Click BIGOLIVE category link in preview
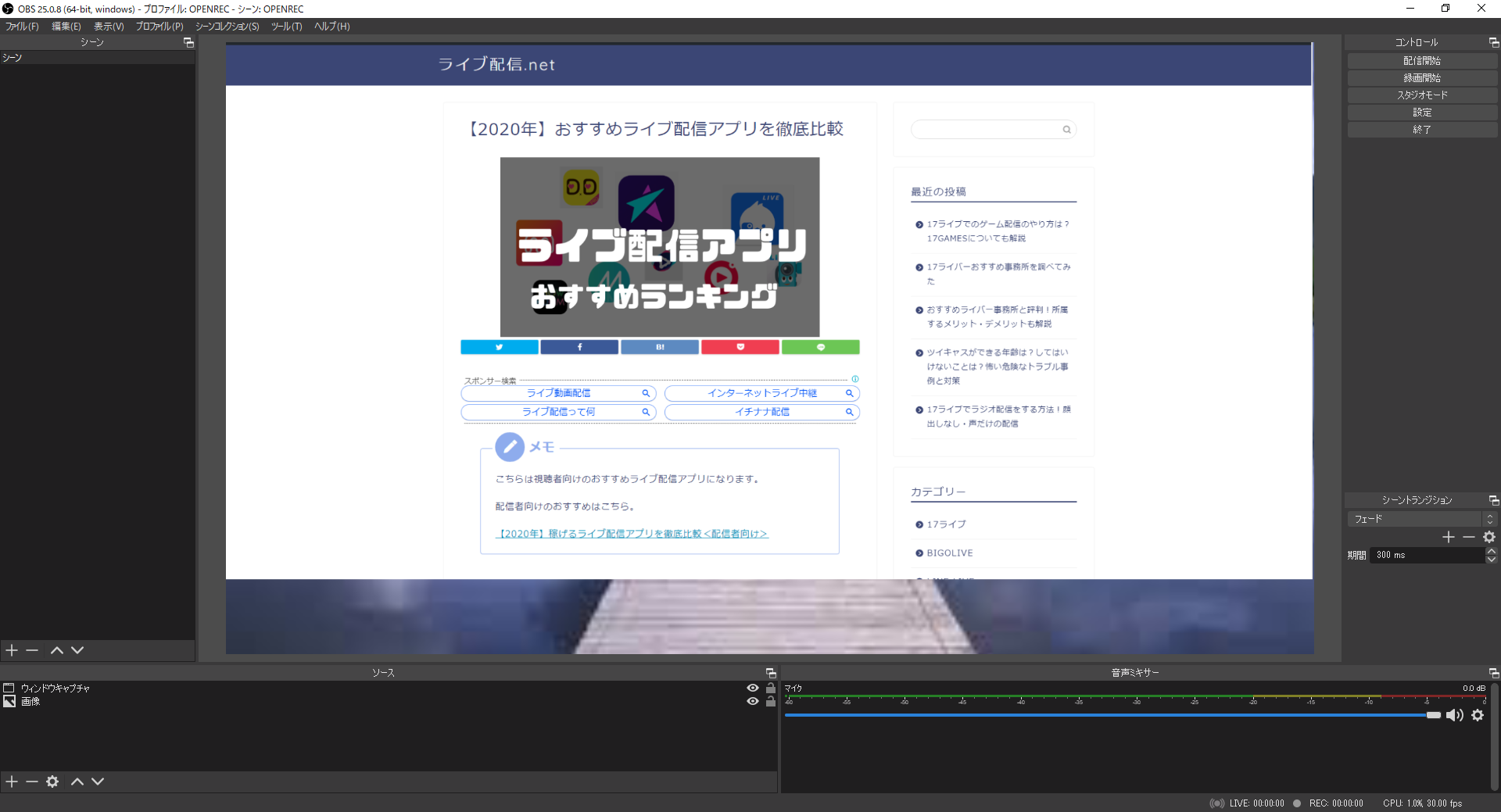 point(950,553)
